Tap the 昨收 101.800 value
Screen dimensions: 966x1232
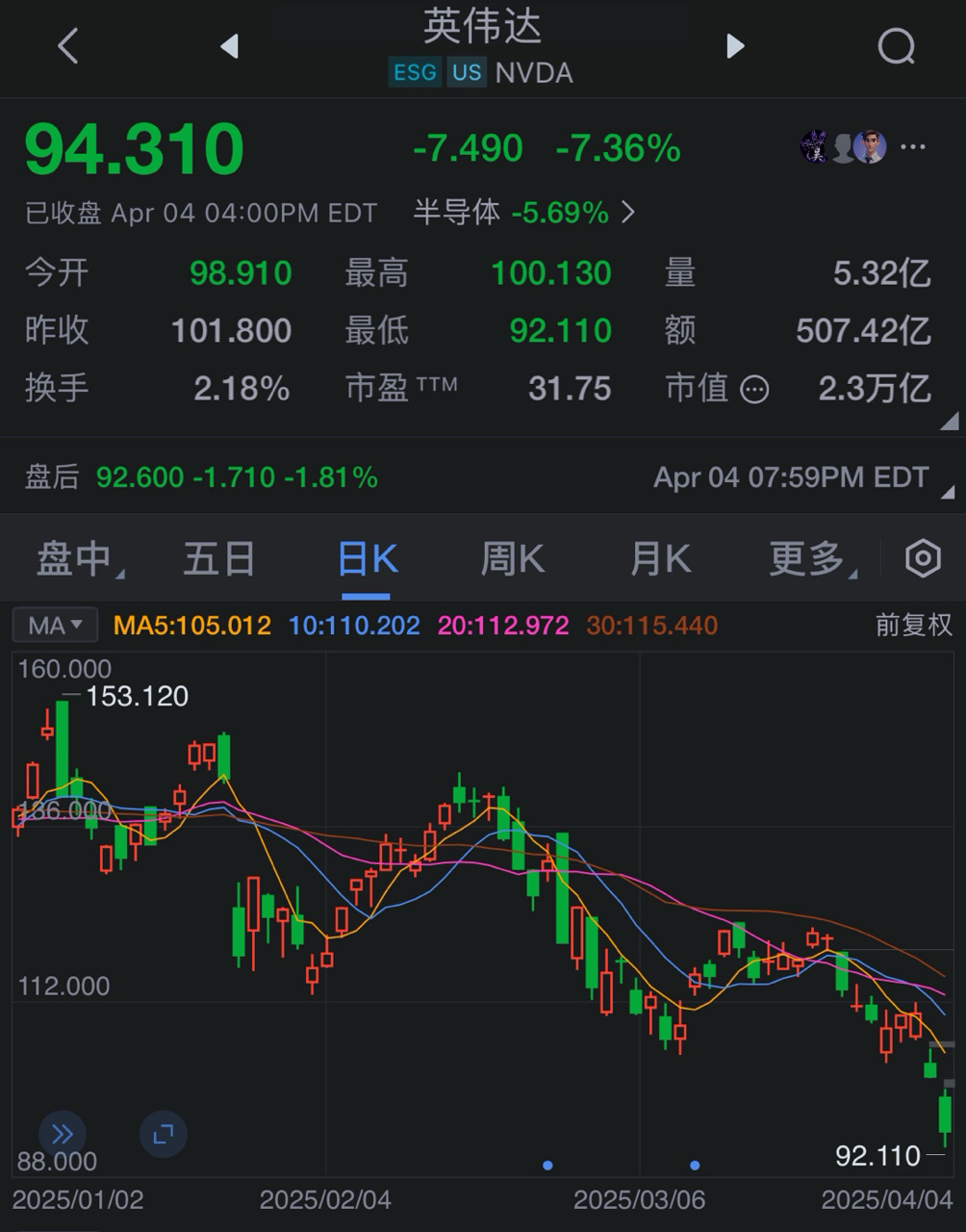pyautogui.click(x=231, y=331)
